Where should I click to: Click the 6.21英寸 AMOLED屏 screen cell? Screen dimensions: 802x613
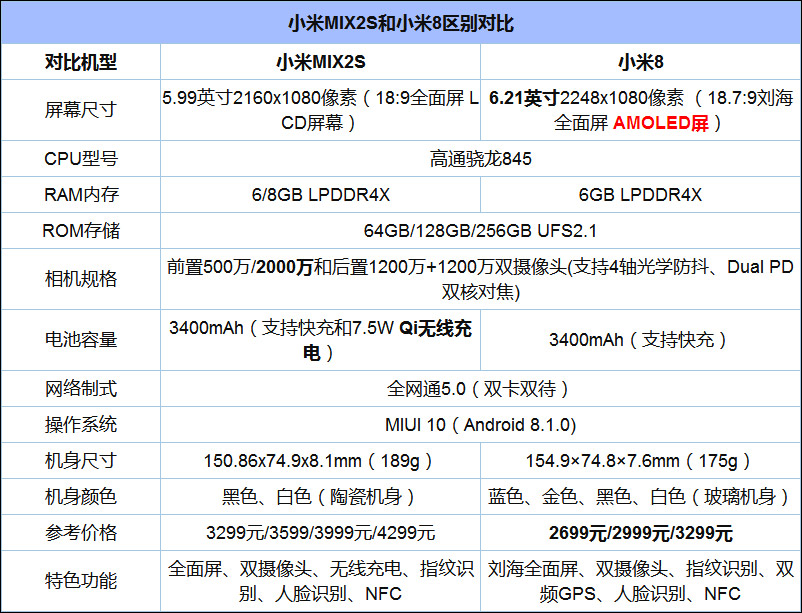coord(640,110)
